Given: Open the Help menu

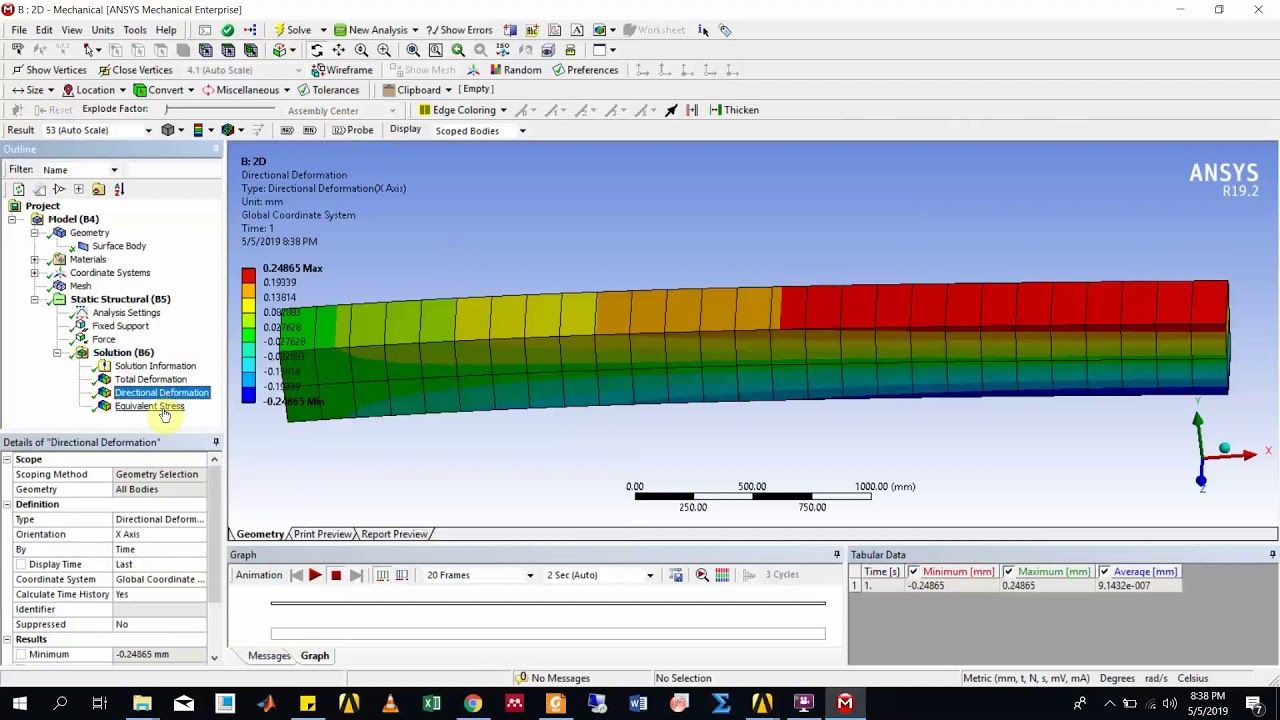Looking at the screenshot, I should [x=166, y=30].
